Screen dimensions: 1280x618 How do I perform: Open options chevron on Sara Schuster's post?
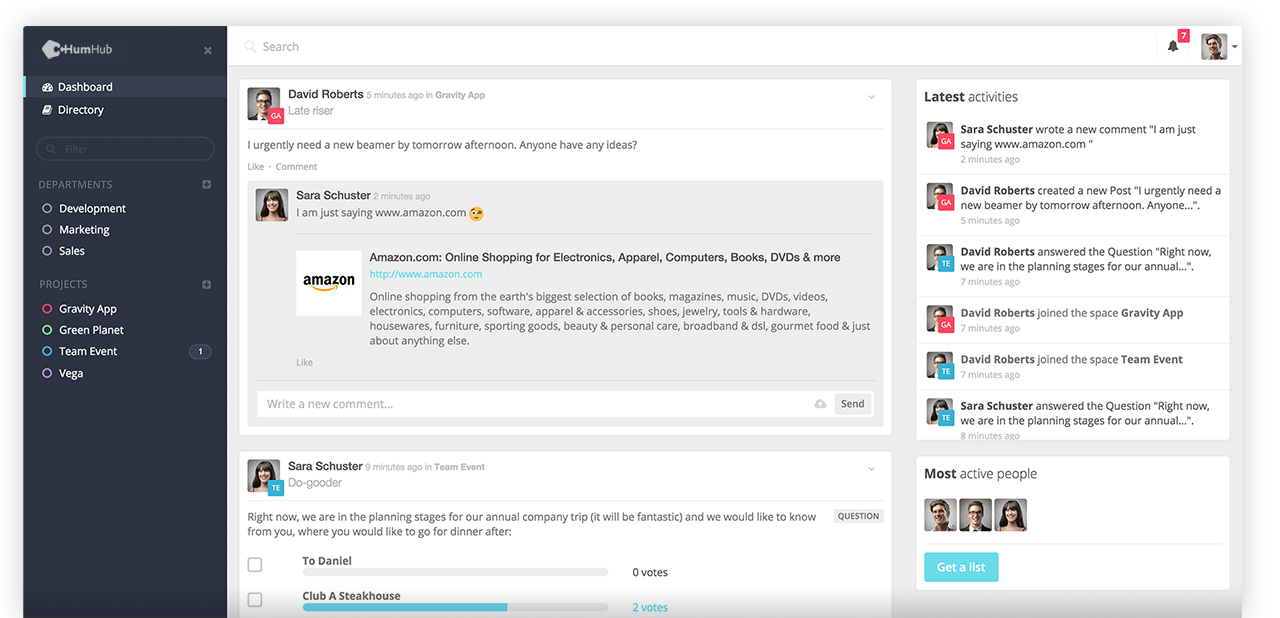click(871, 469)
